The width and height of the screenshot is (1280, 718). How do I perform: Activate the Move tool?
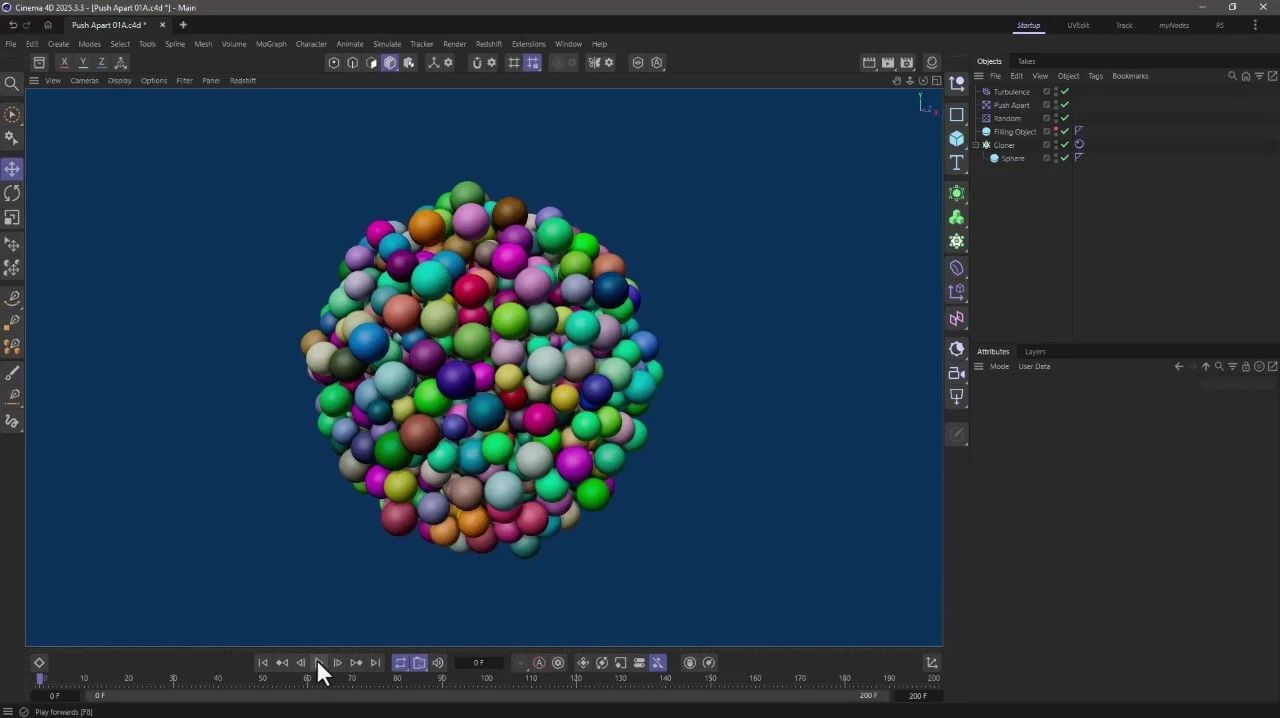pyautogui.click(x=12, y=169)
